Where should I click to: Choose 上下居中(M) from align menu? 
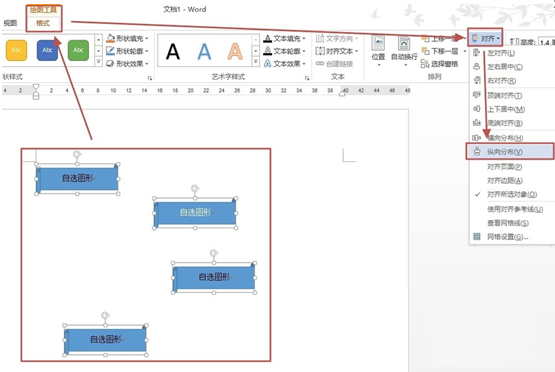(512, 109)
